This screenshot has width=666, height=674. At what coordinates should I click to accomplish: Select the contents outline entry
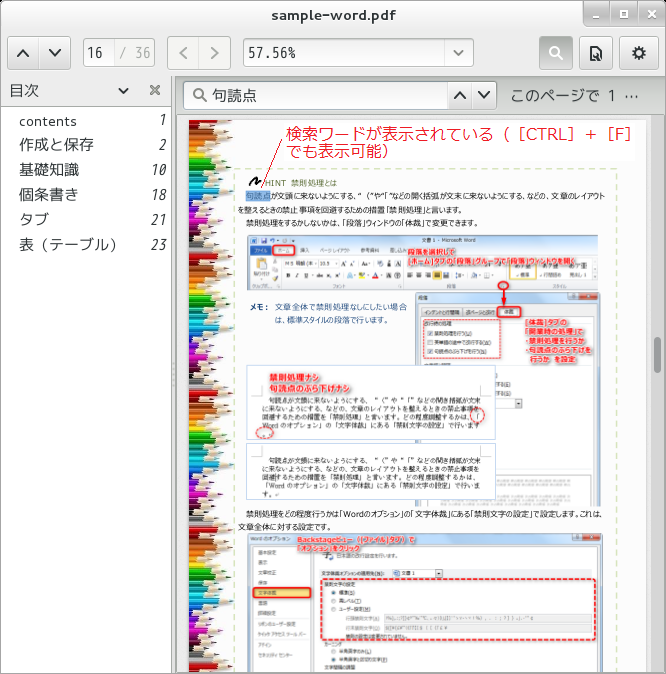click(48, 121)
